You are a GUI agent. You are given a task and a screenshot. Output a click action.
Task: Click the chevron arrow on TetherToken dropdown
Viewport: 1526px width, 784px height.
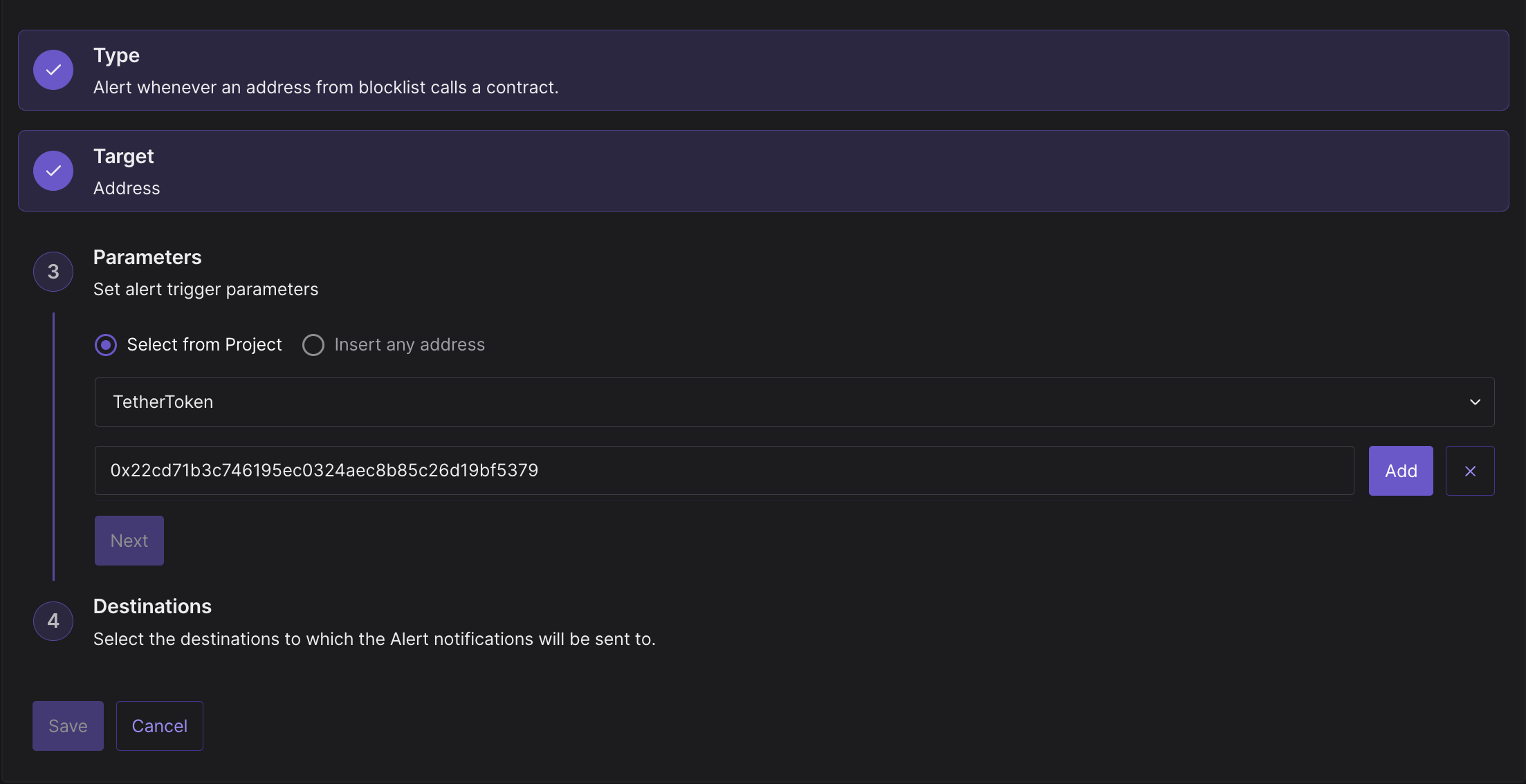tap(1475, 402)
